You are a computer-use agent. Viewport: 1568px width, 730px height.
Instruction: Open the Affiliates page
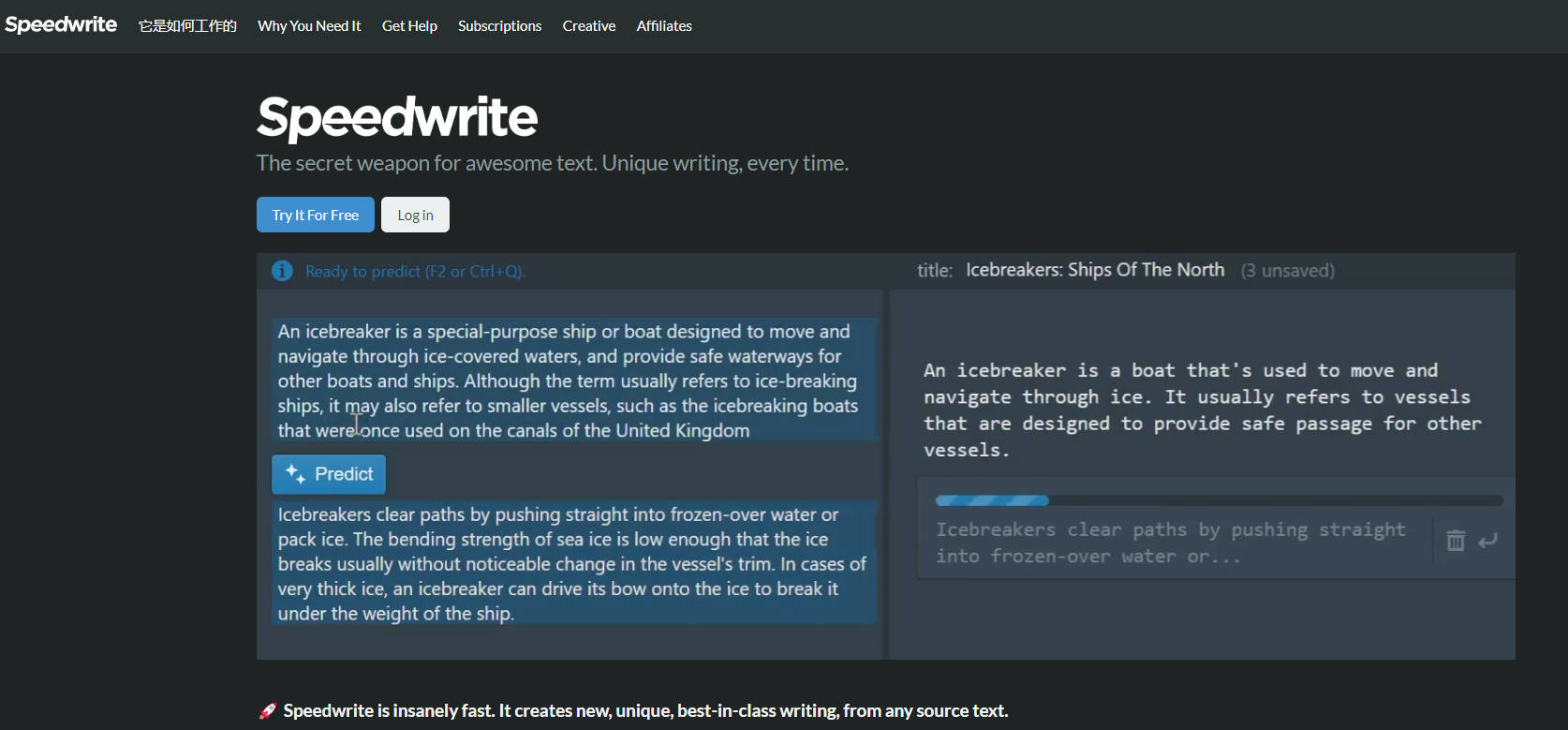(664, 26)
